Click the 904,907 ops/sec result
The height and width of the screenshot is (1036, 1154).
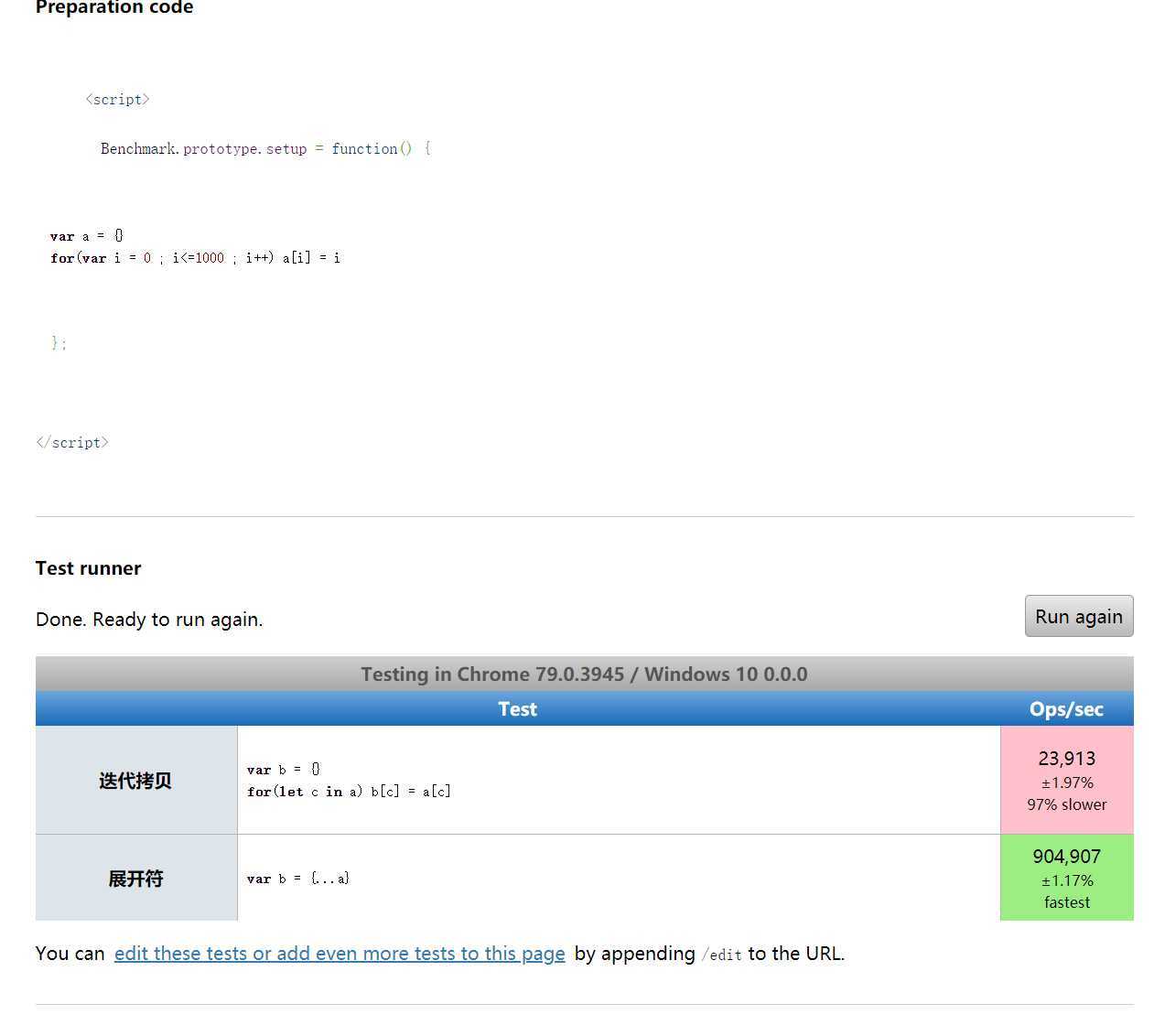click(x=1067, y=857)
